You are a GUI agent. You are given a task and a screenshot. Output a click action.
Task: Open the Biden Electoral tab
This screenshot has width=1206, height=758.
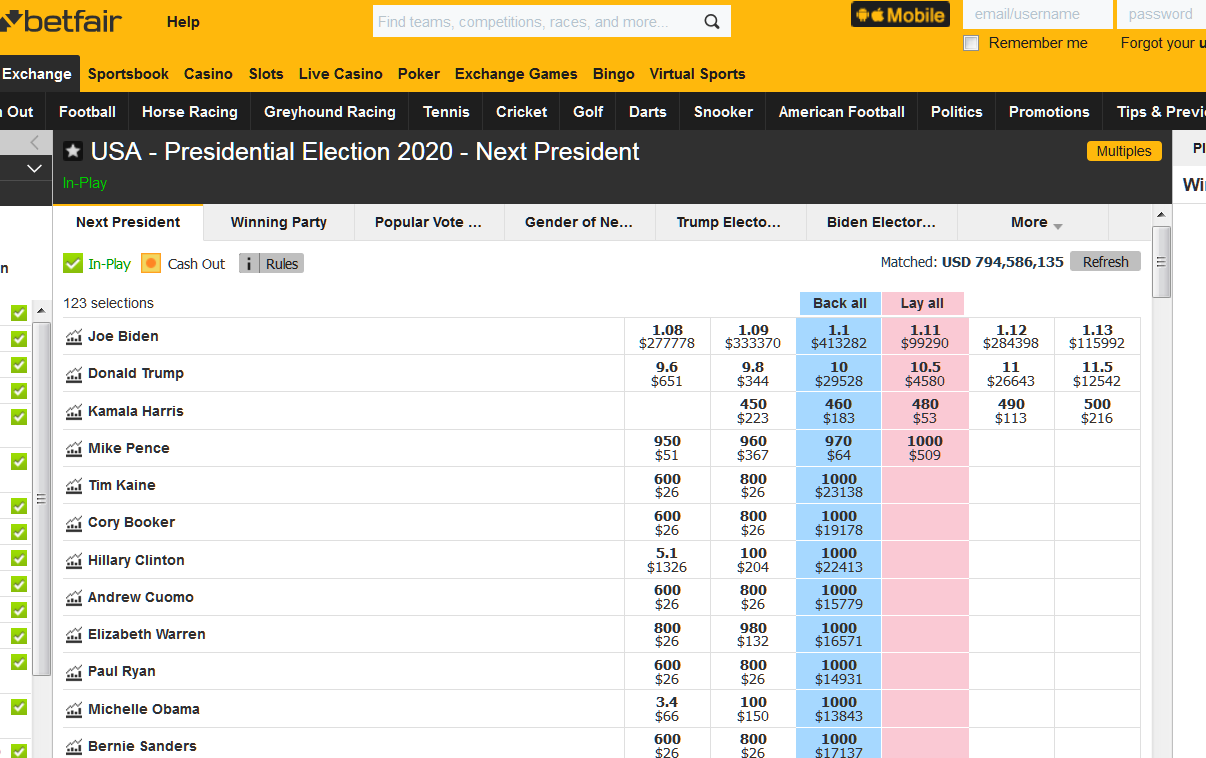click(882, 223)
